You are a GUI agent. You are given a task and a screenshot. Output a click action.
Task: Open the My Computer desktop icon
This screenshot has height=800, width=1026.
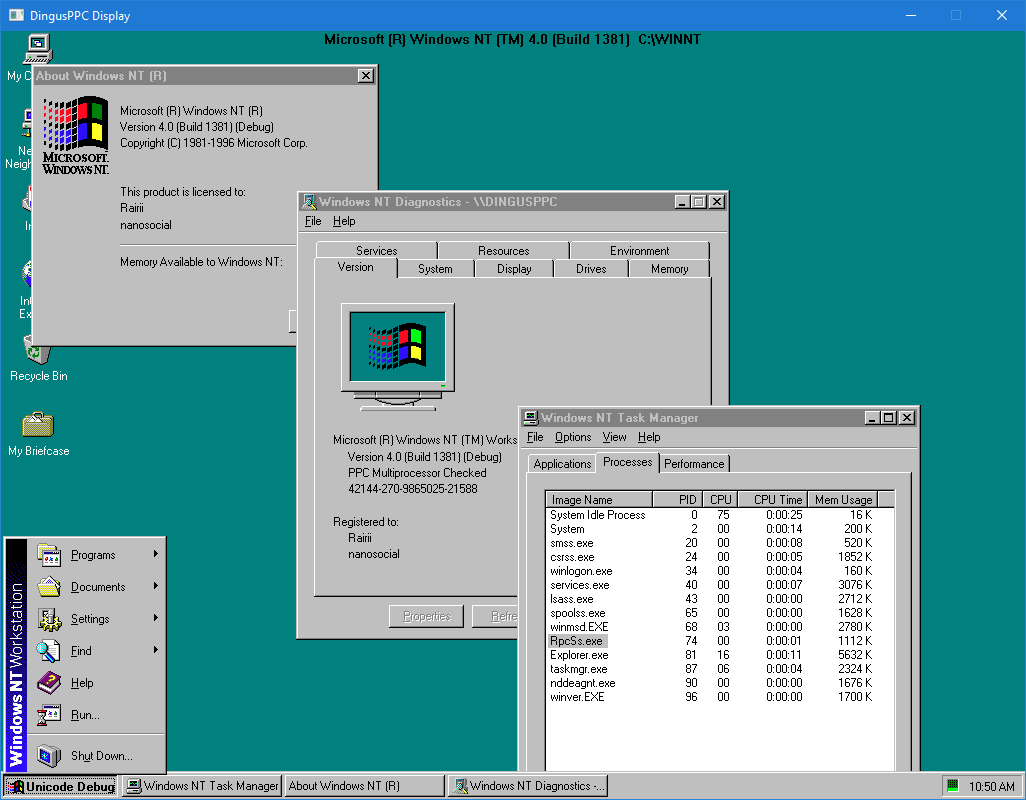[x=38, y=48]
